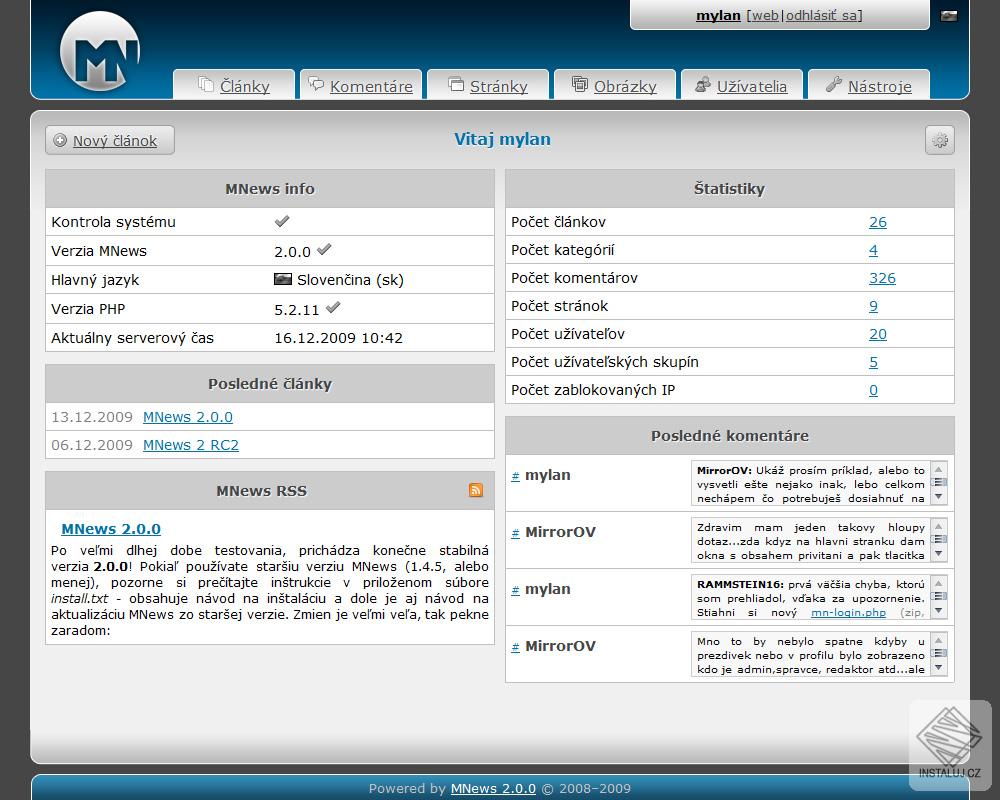The width and height of the screenshot is (1000, 800).
Task: Click # link of last MirrorOV comment
Action: coord(515,647)
